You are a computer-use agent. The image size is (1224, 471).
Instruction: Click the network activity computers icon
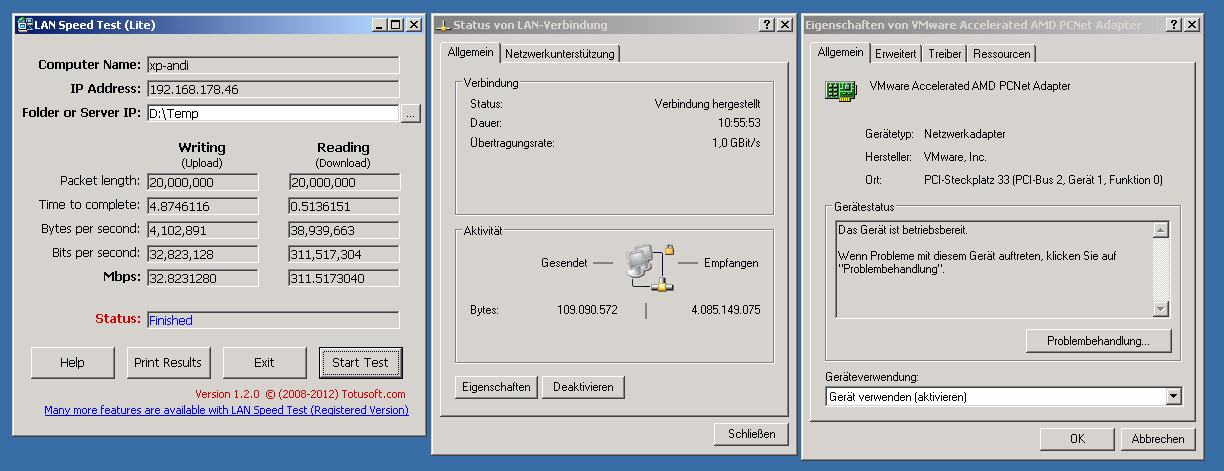point(645,265)
